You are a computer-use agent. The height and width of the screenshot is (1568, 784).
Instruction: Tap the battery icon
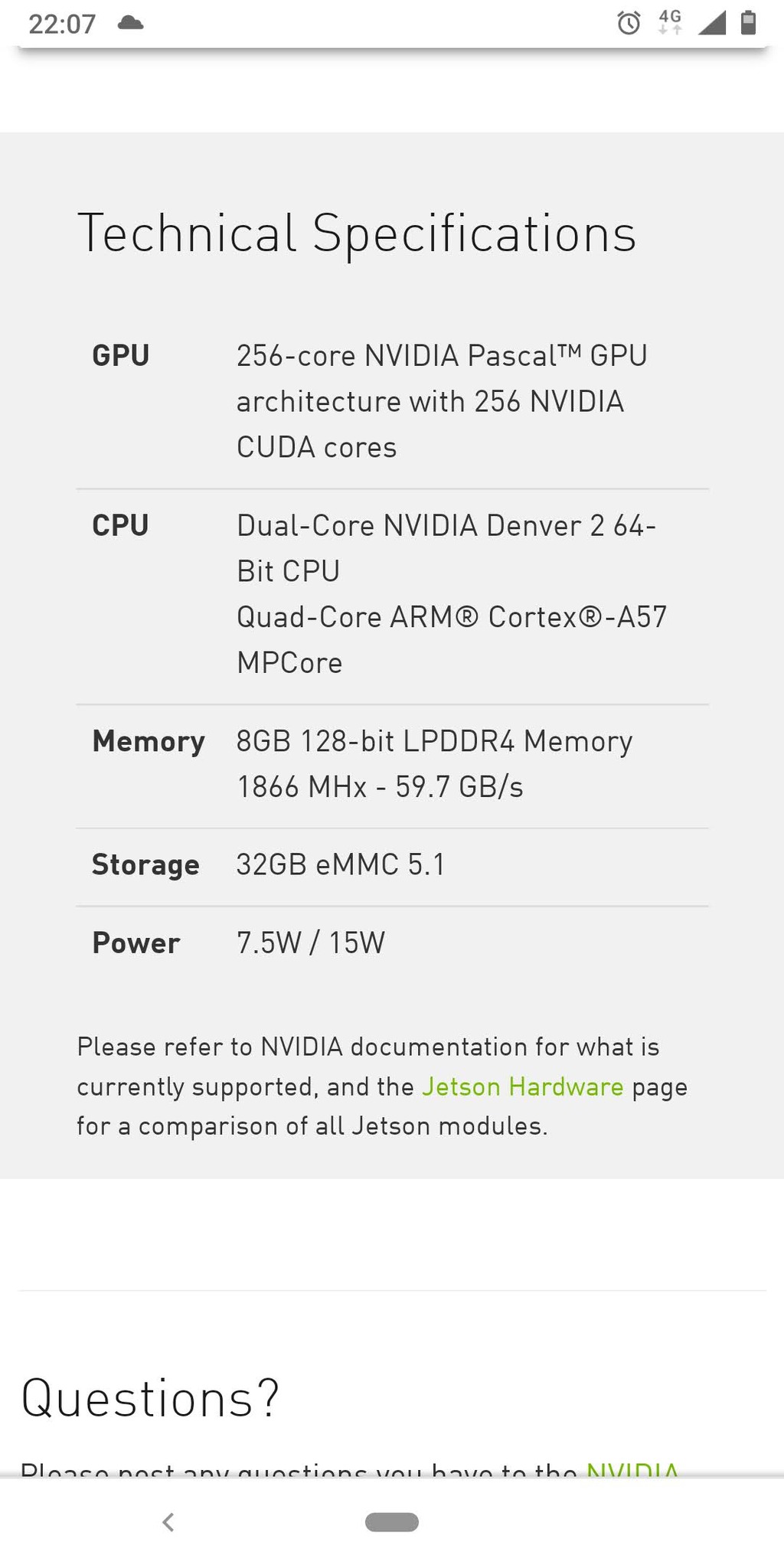(749, 23)
